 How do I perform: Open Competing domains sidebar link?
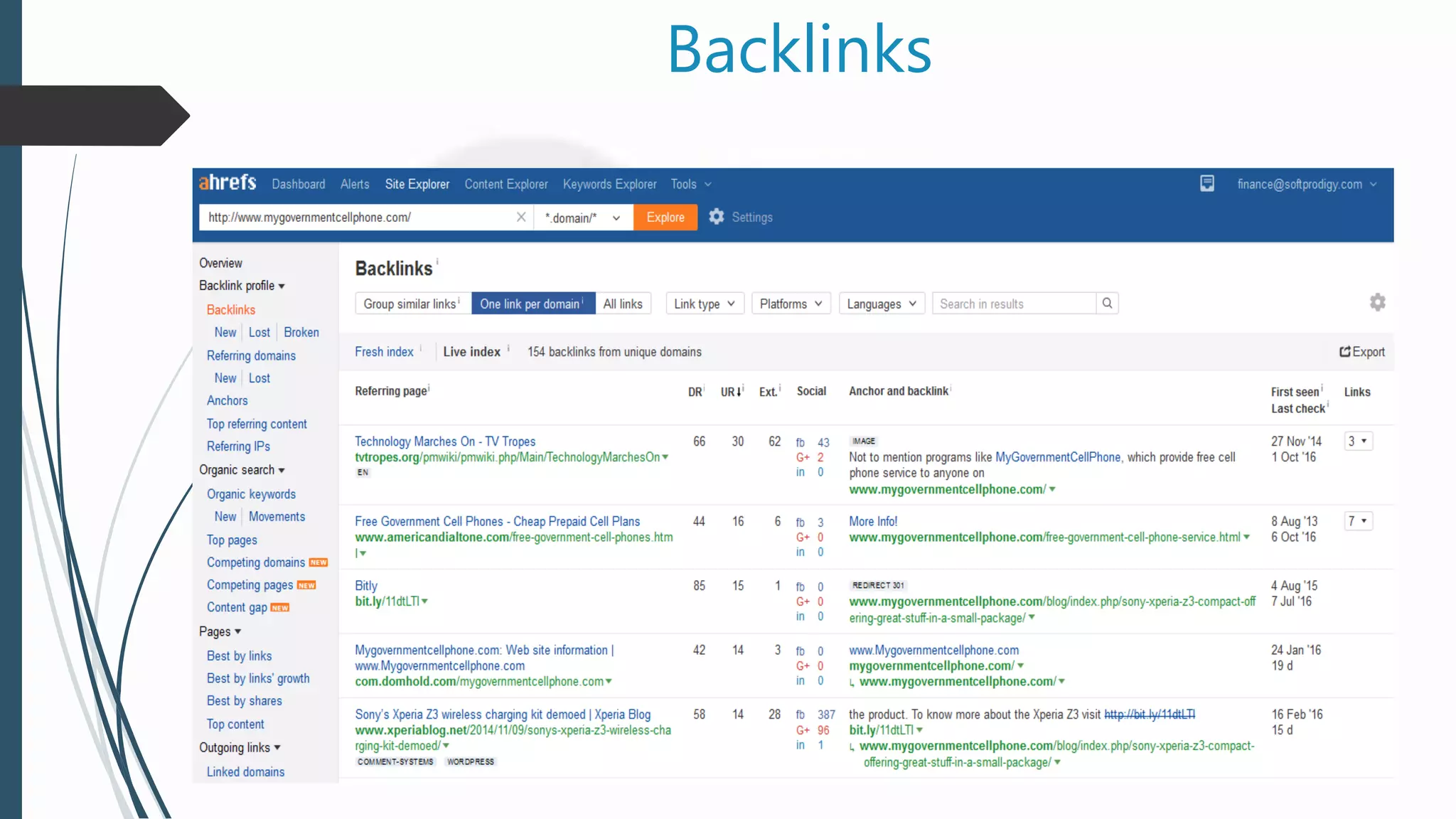click(256, 562)
